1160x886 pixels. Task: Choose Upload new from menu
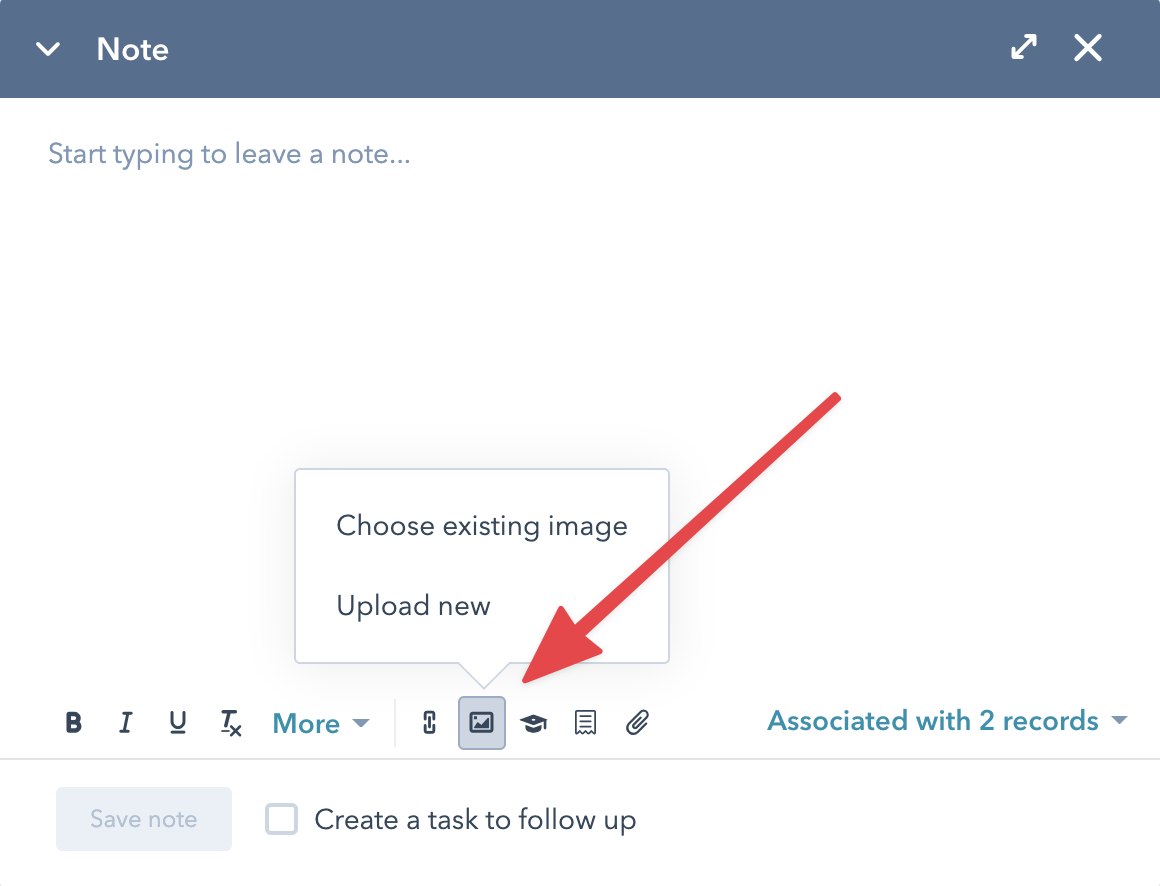(x=413, y=606)
